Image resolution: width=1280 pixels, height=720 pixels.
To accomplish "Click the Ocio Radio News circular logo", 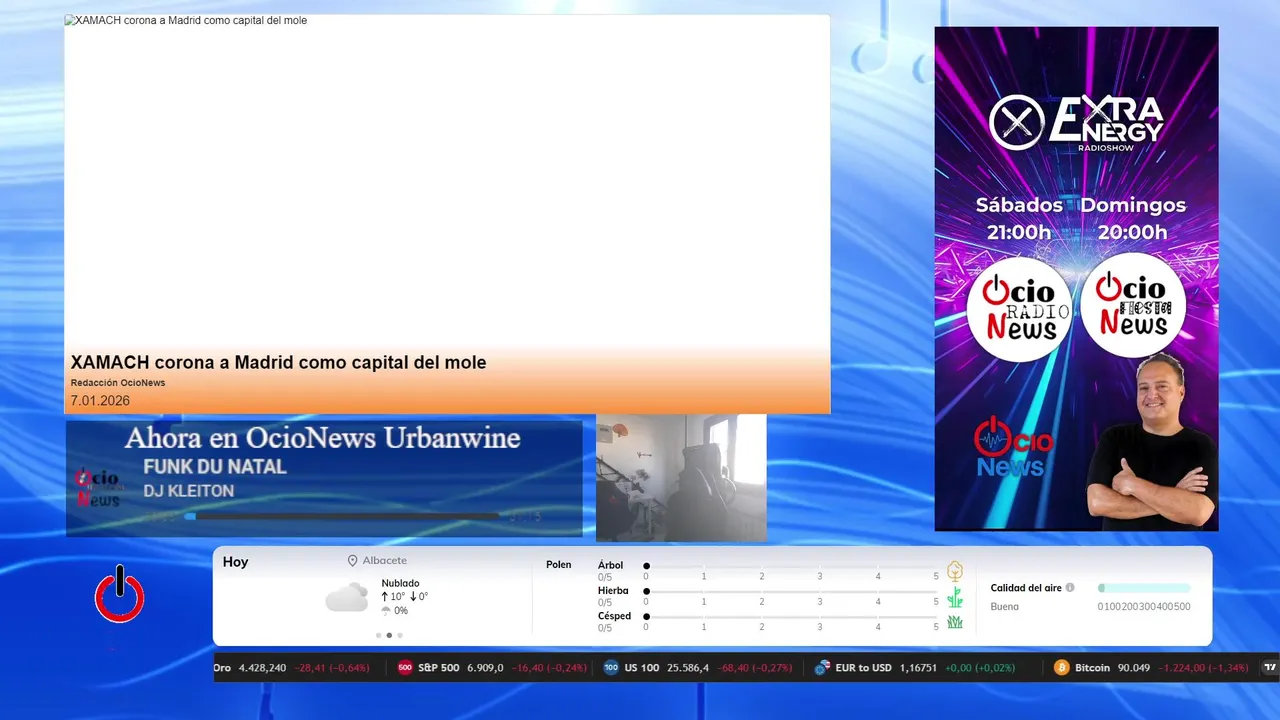I will pyautogui.click(x=1019, y=308).
